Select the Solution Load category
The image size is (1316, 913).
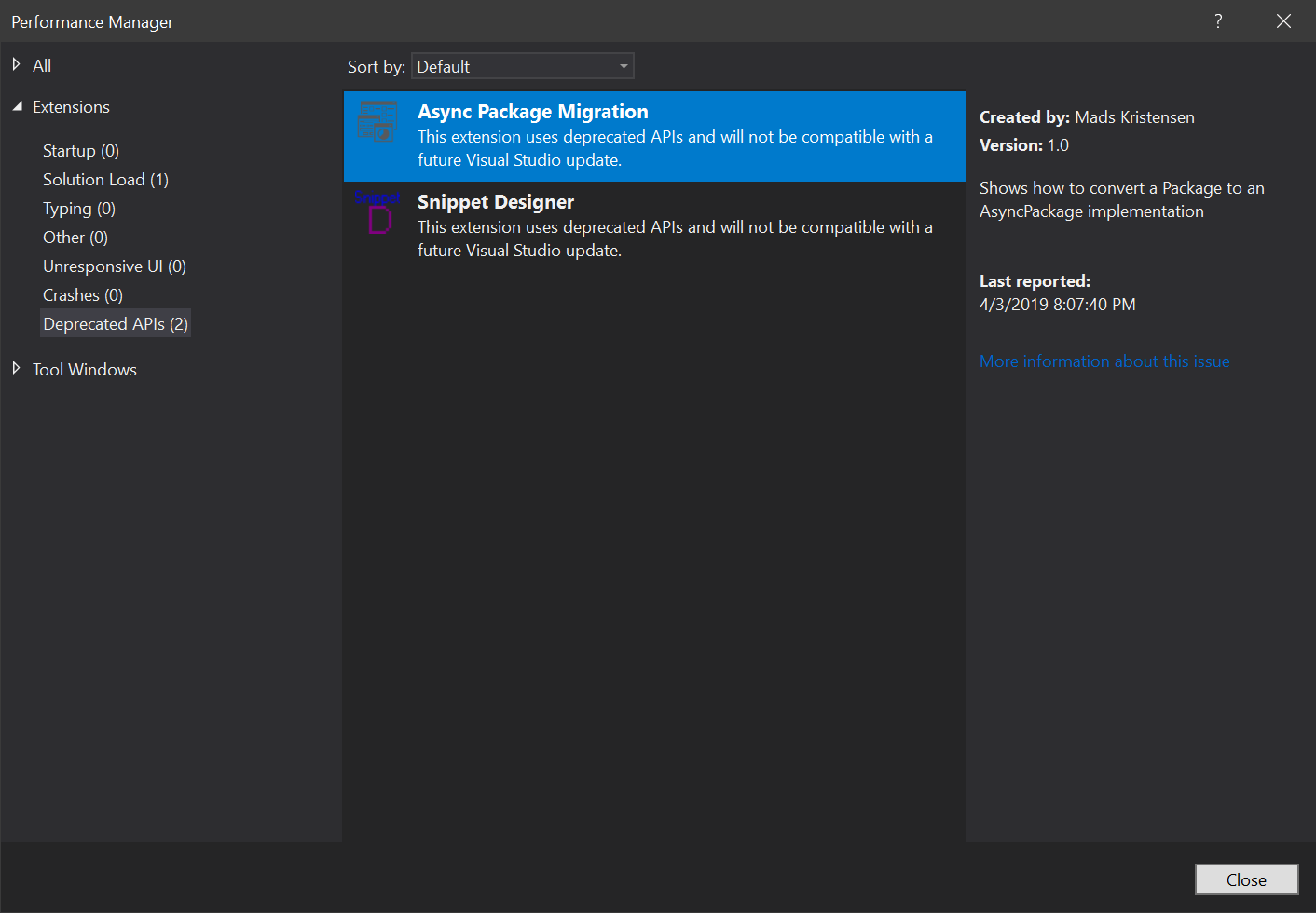pos(105,179)
